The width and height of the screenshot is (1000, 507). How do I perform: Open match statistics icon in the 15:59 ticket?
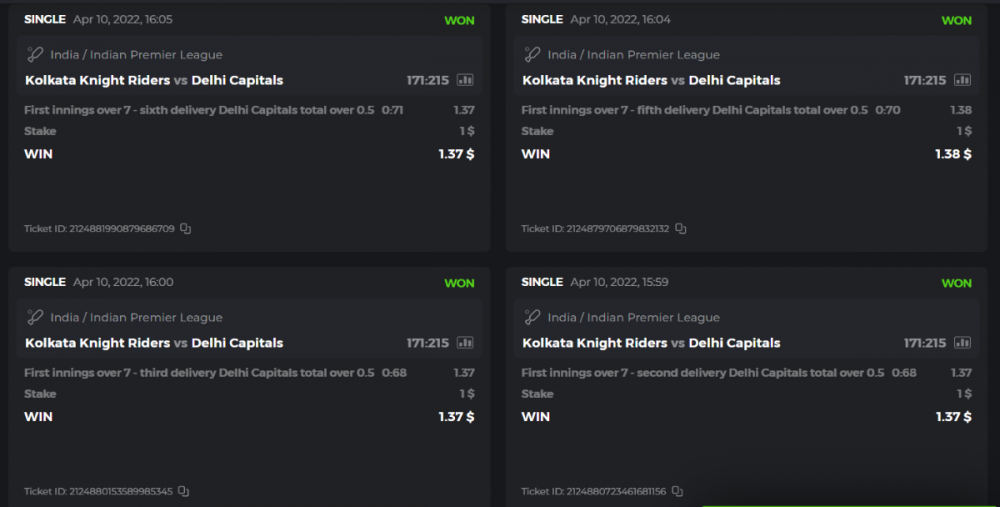pyautogui.click(x=963, y=343)
